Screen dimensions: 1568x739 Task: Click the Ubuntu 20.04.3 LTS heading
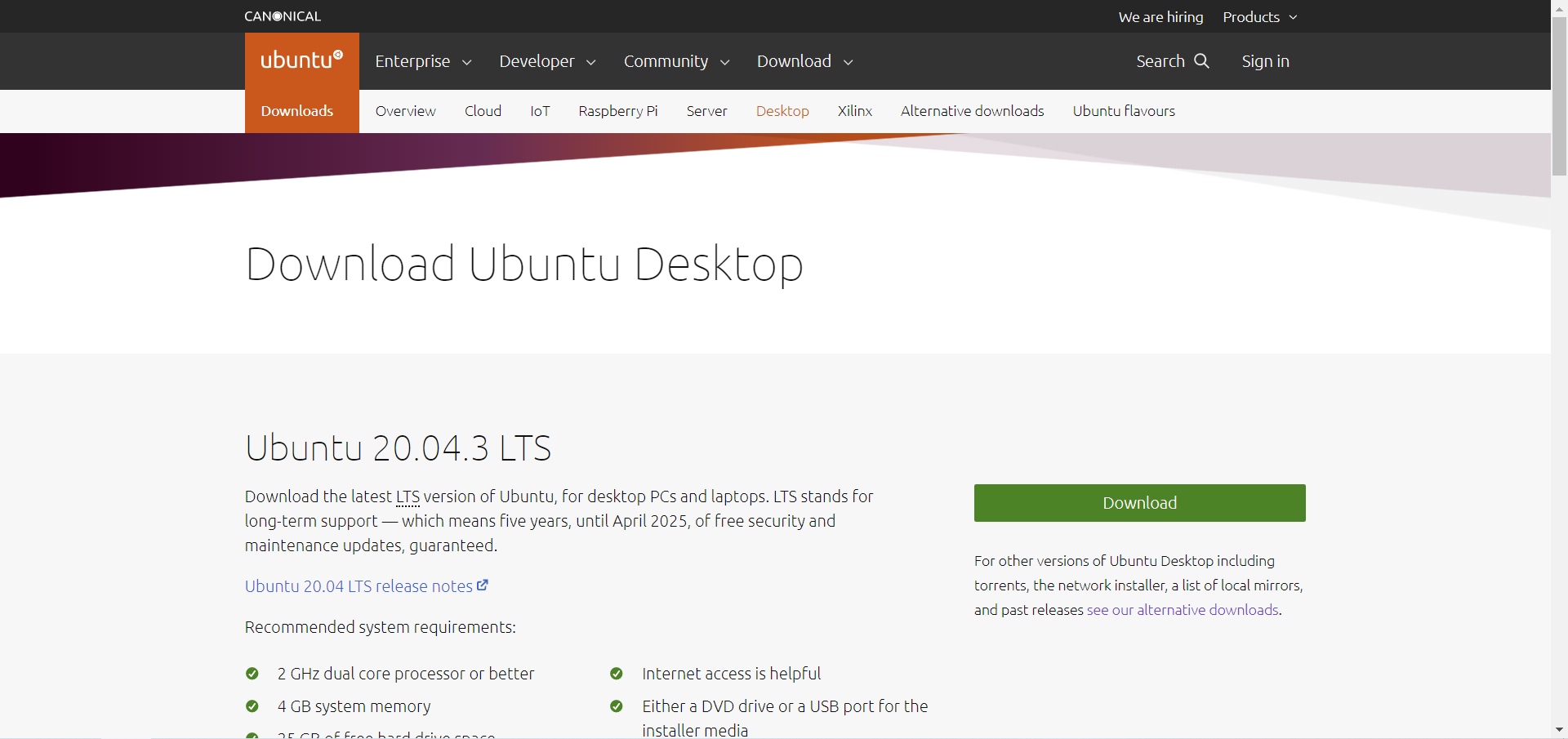(x=399, y=448)
